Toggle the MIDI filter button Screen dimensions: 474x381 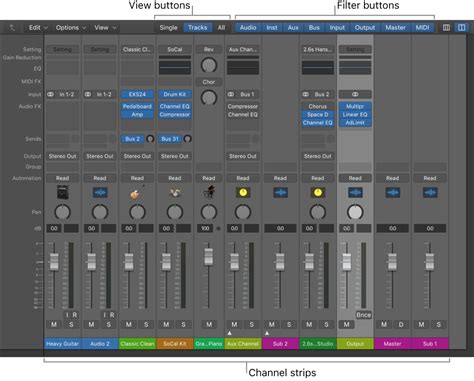[x=422, y=28]
